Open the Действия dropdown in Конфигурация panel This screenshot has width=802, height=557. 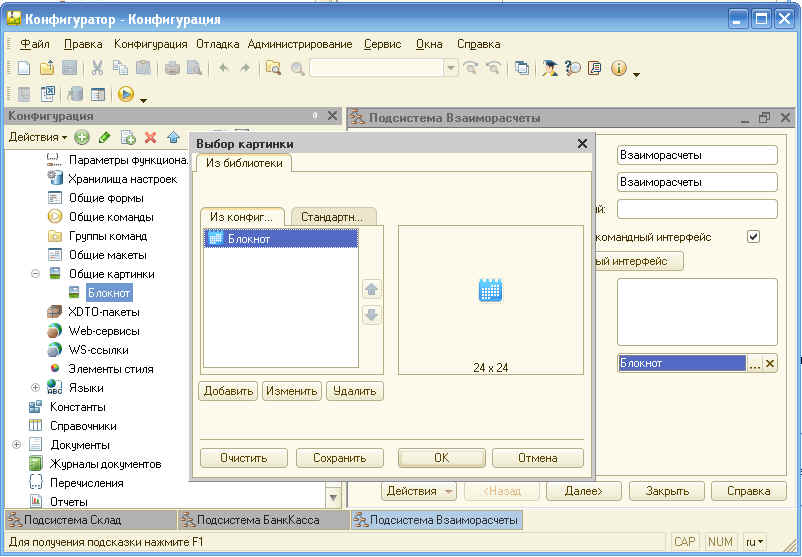pos(38,137)
